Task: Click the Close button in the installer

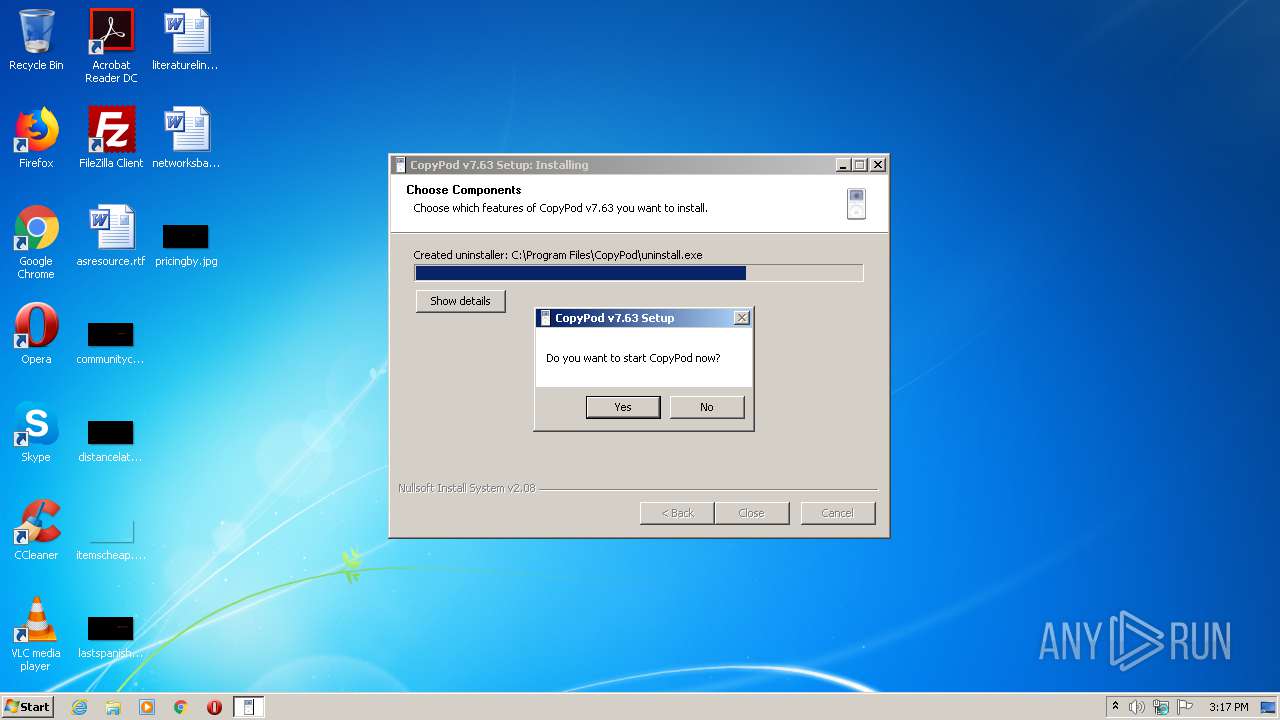Action: tap(751, 513)
